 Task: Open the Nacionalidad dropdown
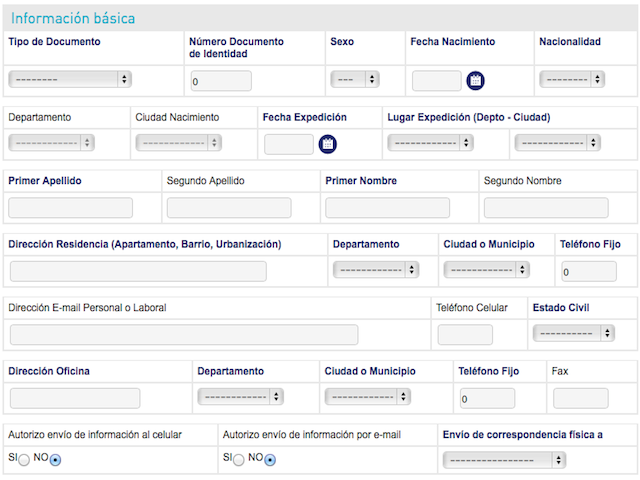[572, 79]
